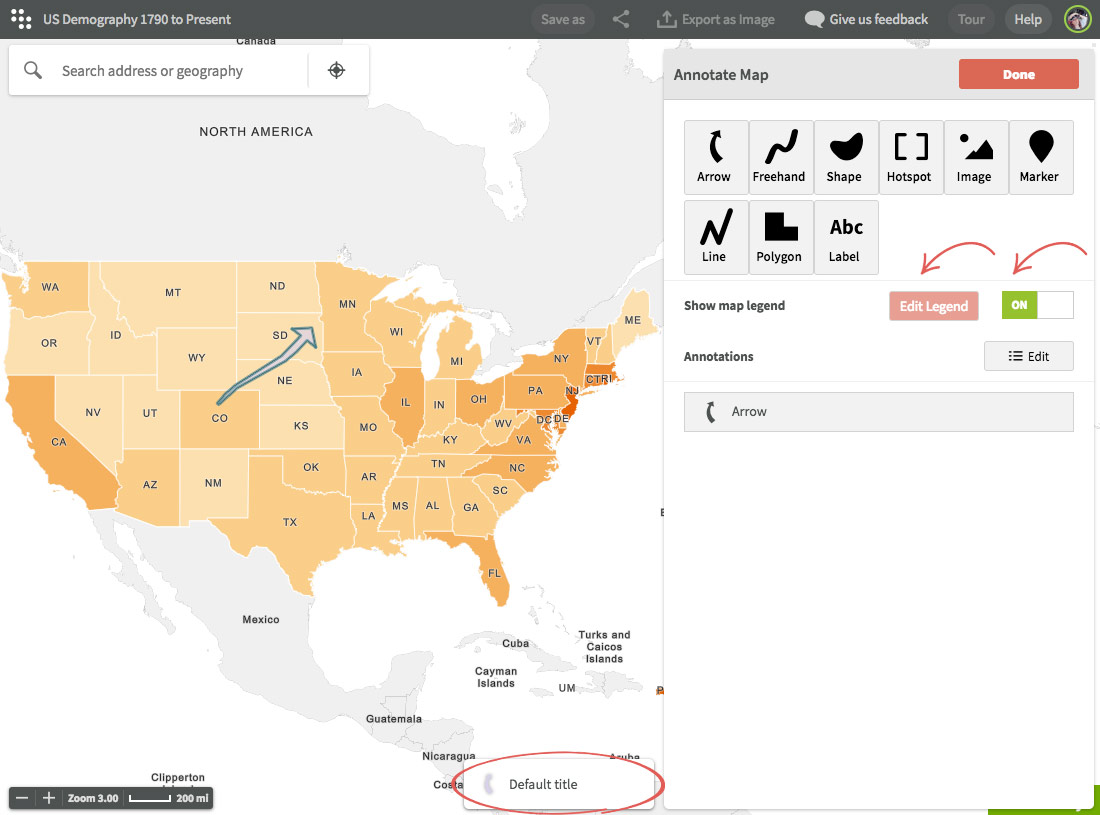Click the CO state label
1100x815 pixels.
220,418
